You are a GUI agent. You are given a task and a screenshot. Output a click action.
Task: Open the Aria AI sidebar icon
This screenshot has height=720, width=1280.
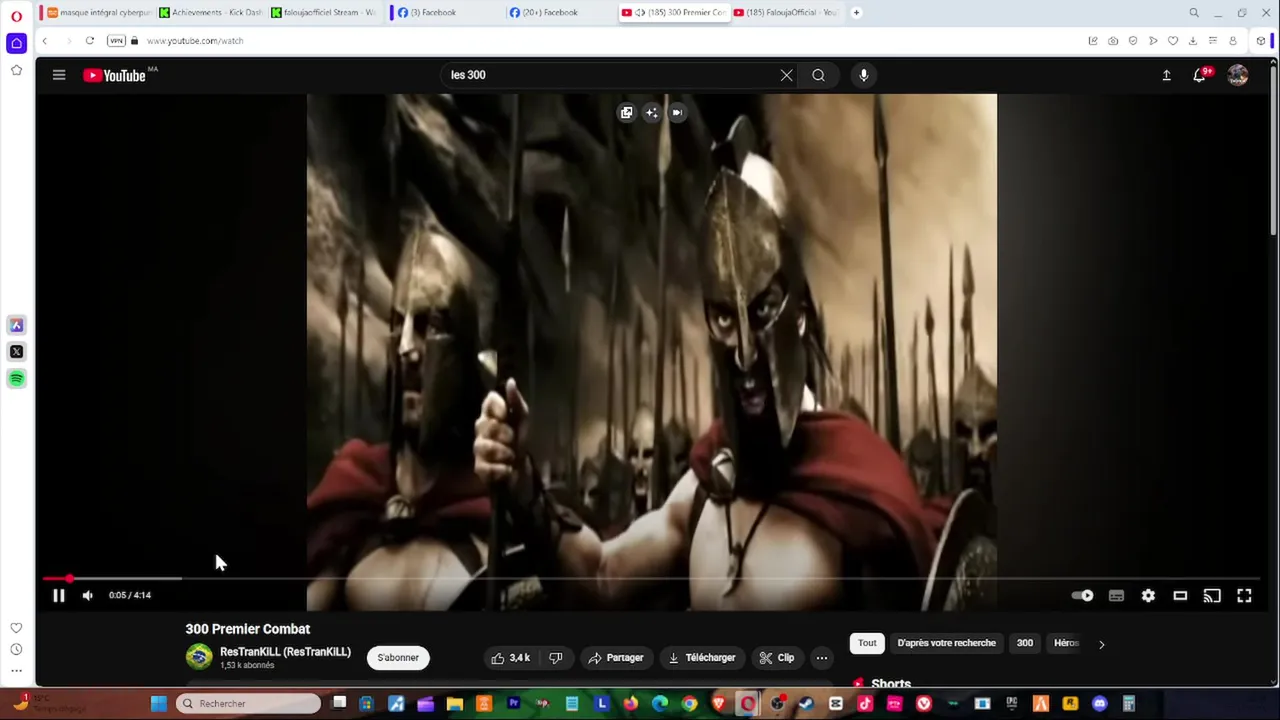coord(16,325)
